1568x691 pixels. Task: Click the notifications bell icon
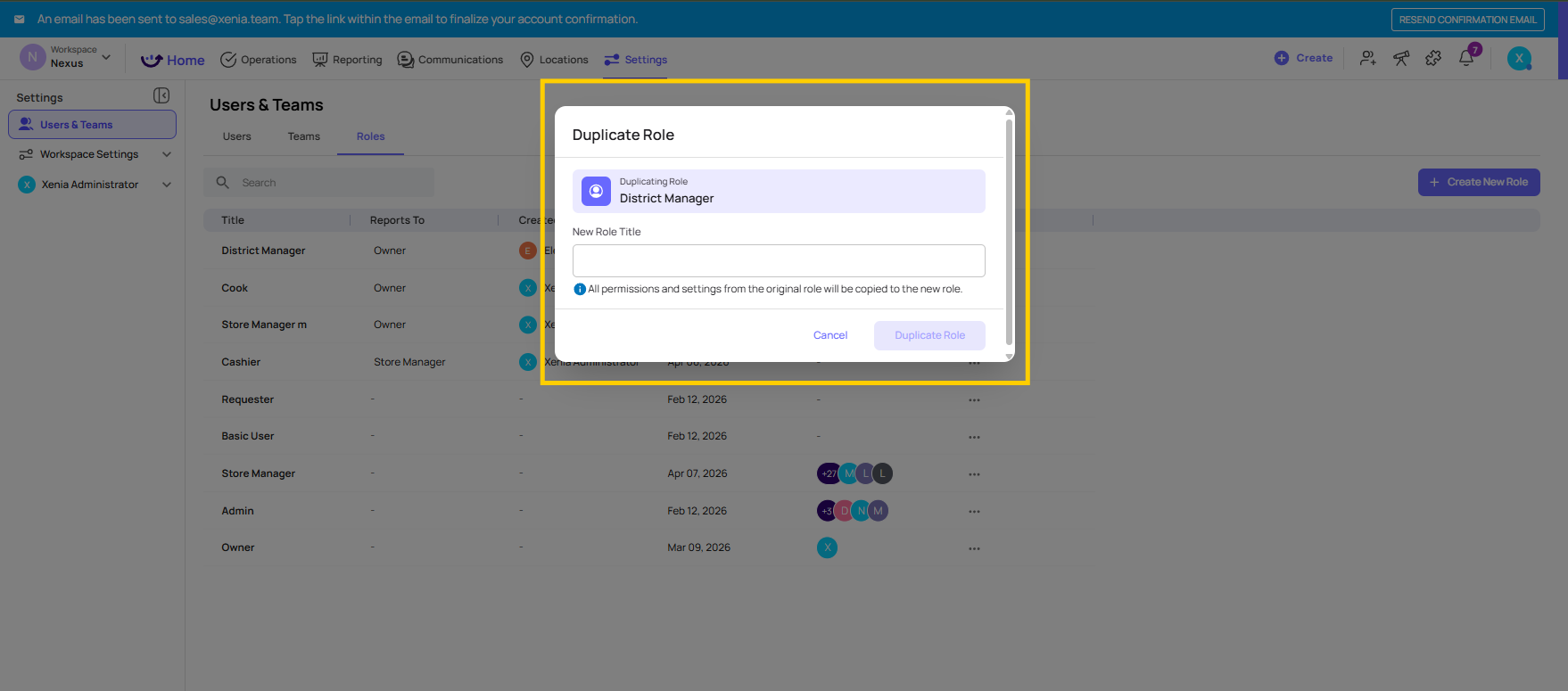pos(1465,59)
